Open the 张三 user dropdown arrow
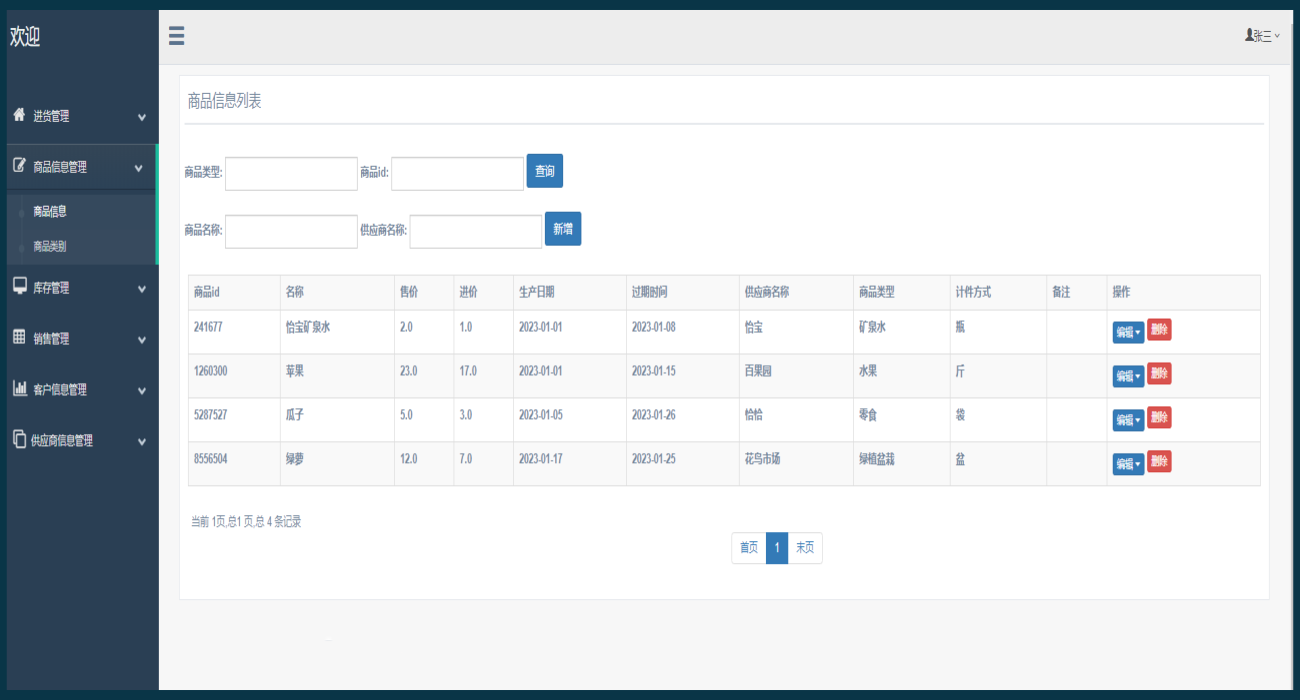This screenshot has height=700, width=1300. pyautogui.click(x=1277, y=36)
